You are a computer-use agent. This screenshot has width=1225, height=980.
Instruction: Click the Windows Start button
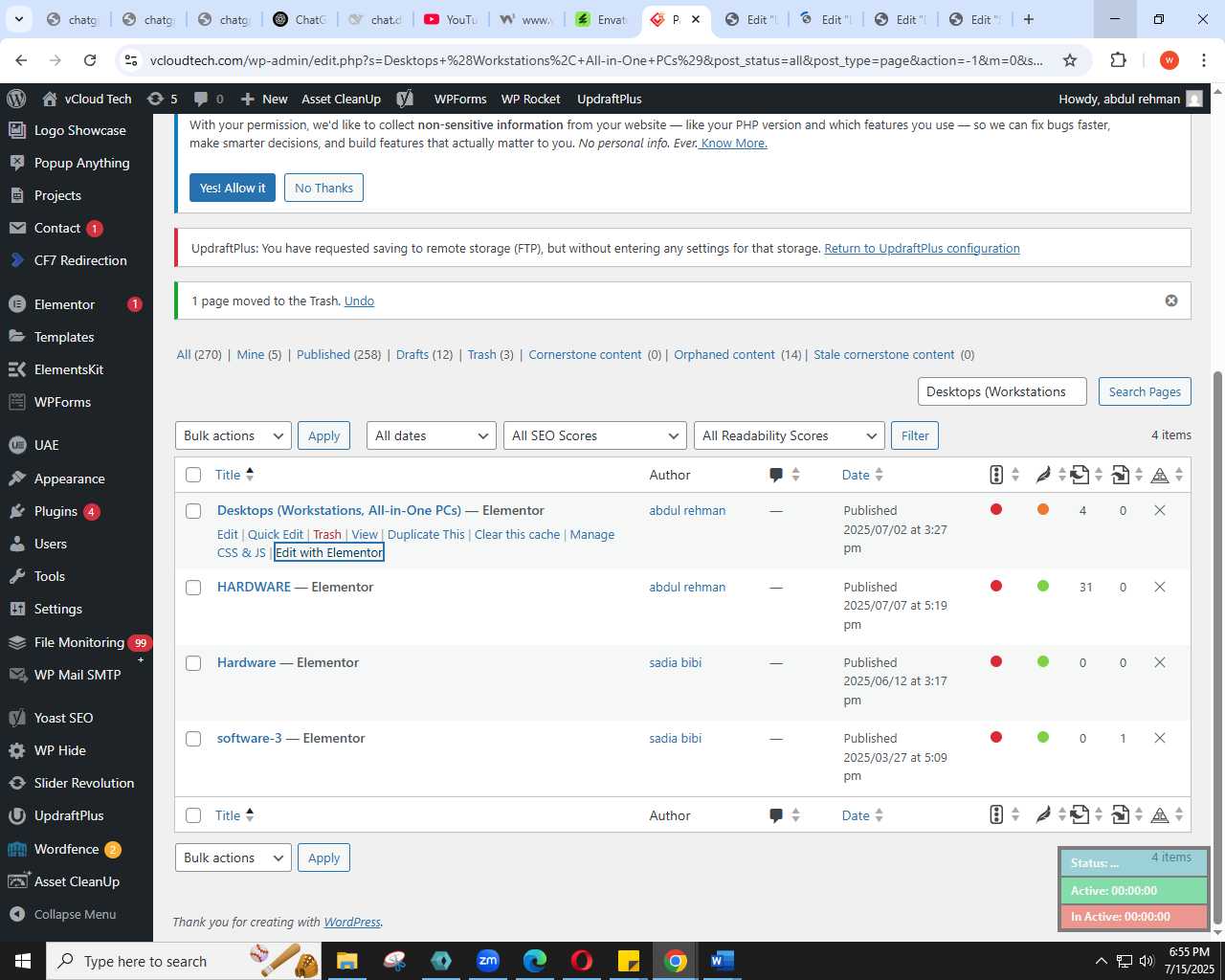[23, 961]
